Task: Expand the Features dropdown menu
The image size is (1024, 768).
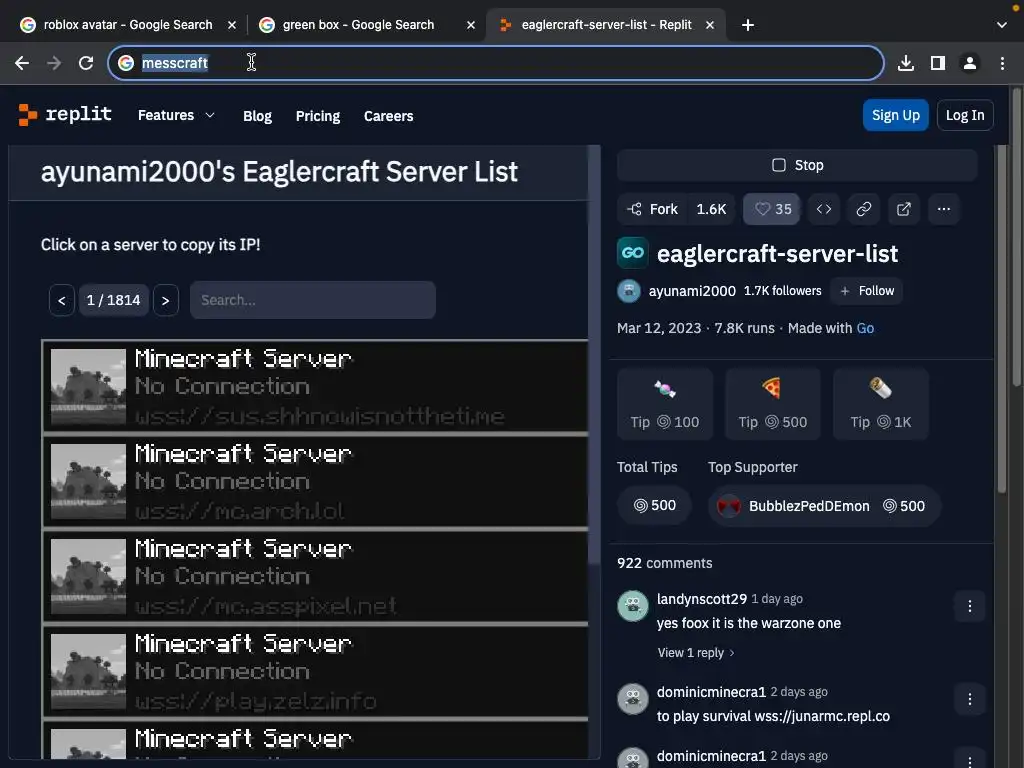Action: pyautogui.click(x=176, y=115)
